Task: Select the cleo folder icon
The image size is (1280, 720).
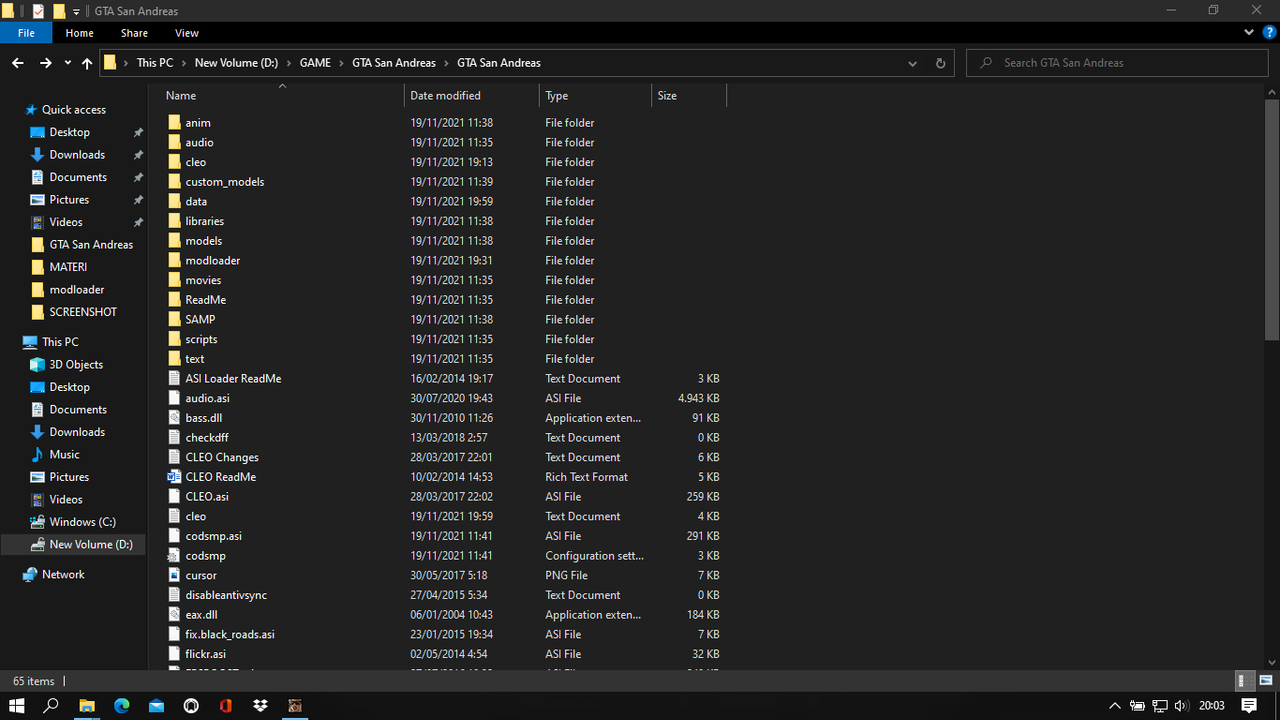Action: pos(174,162)
